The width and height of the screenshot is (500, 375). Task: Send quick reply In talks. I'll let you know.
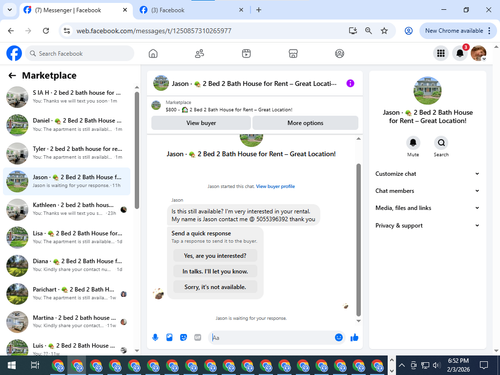[x=215, y=271]
